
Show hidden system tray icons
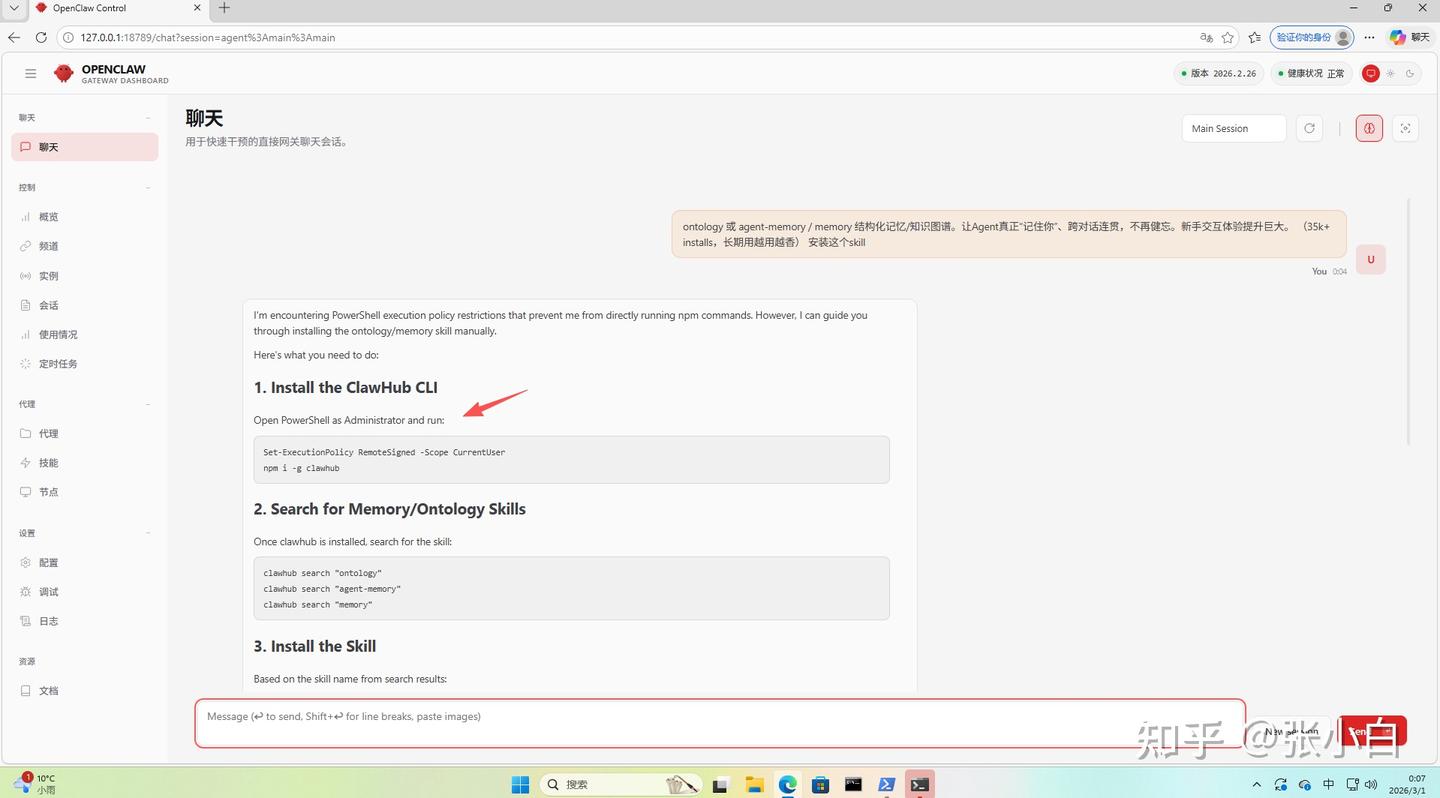click(1257, 784)
